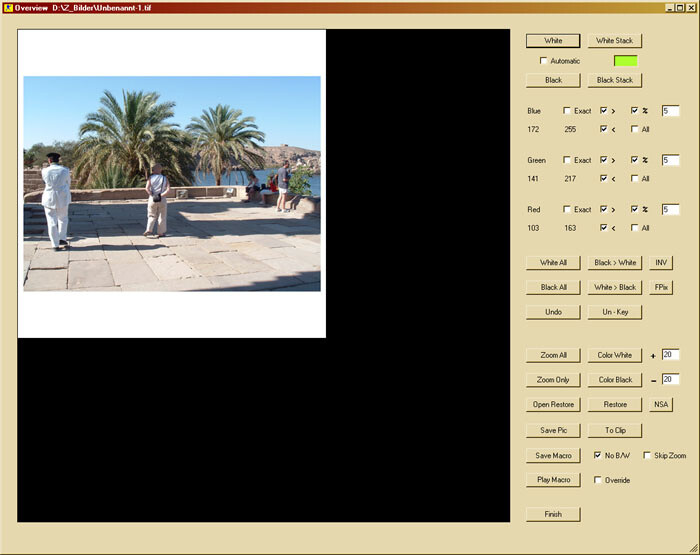The height and width of the screenshot is (555, 700).
Task: Select the Black Stack button
Action: click(615, 80)
